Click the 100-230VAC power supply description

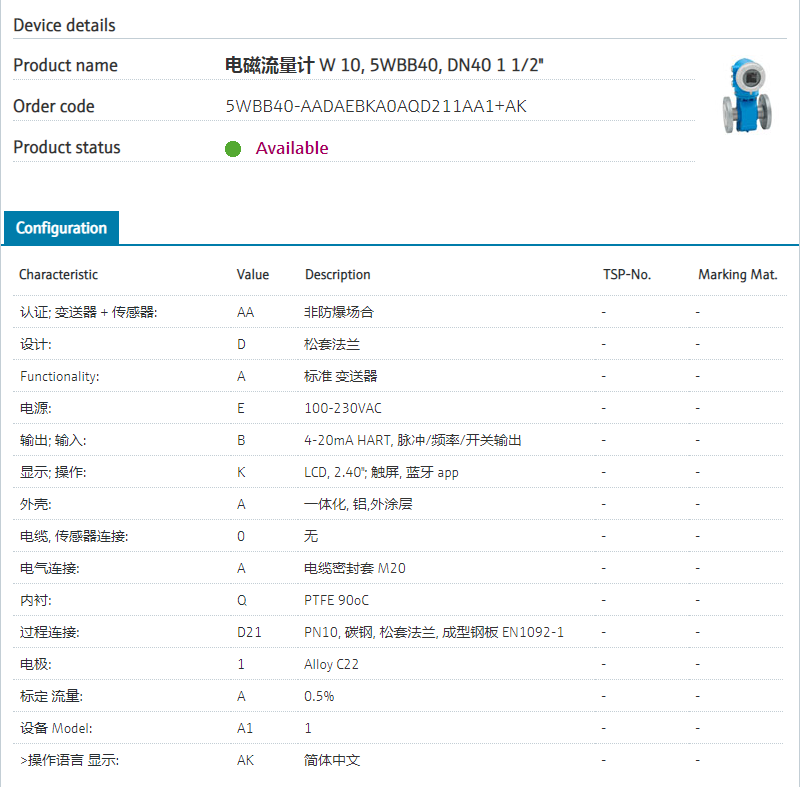[343, 408]
